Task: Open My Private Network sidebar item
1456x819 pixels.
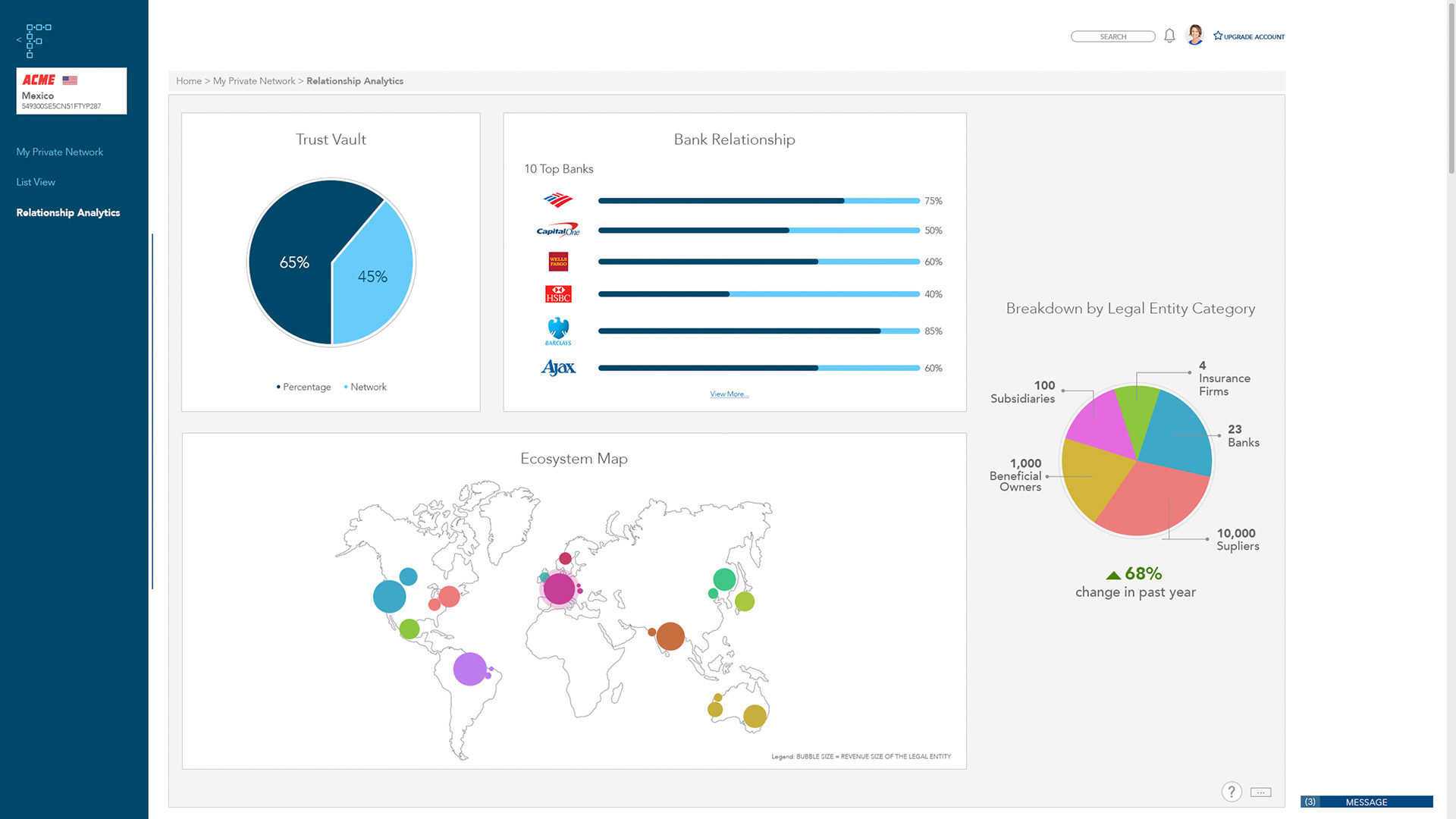Action: [x=59, y=152]
